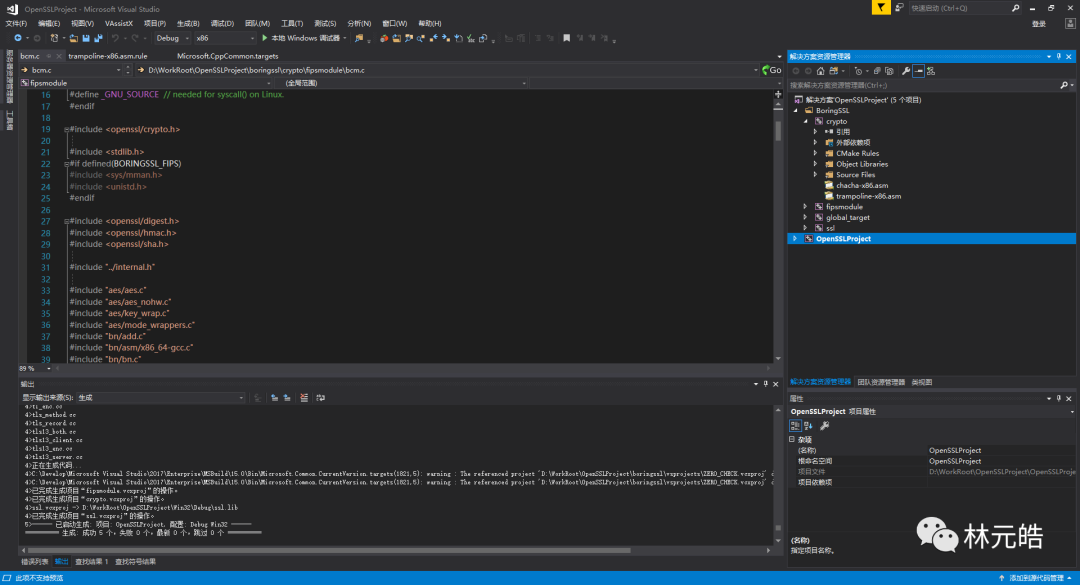Toggle auto-hide pin on Solution Explorer
Viewport: 1080px width, 585px height.
point(1060,57)
